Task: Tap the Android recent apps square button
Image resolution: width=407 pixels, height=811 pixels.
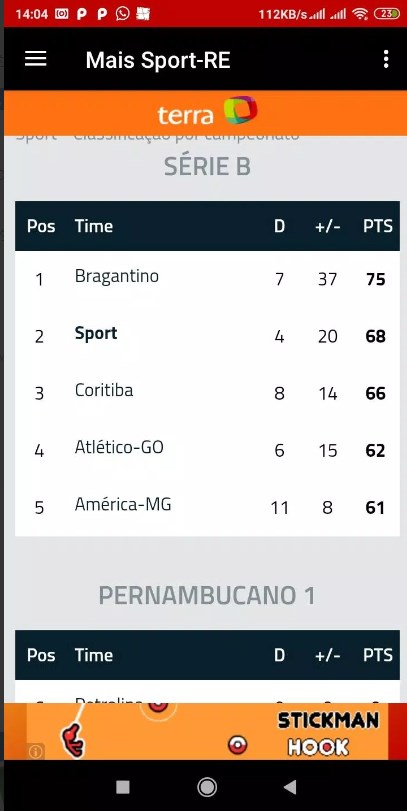Action: [123, 787]
